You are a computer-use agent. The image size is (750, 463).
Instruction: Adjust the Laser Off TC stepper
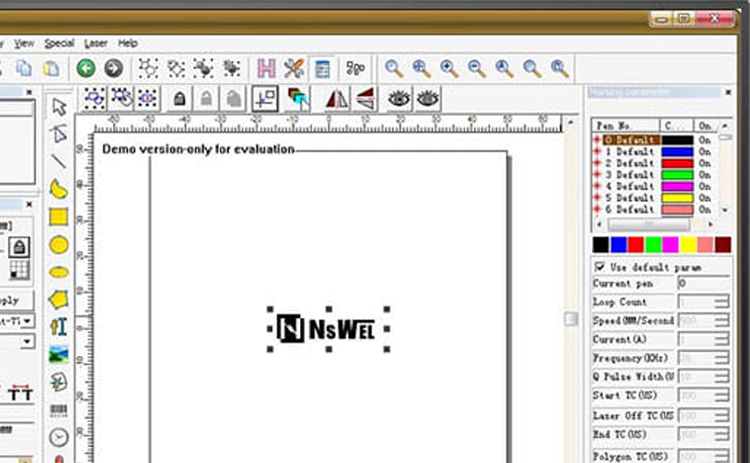[x=722, y=415]
